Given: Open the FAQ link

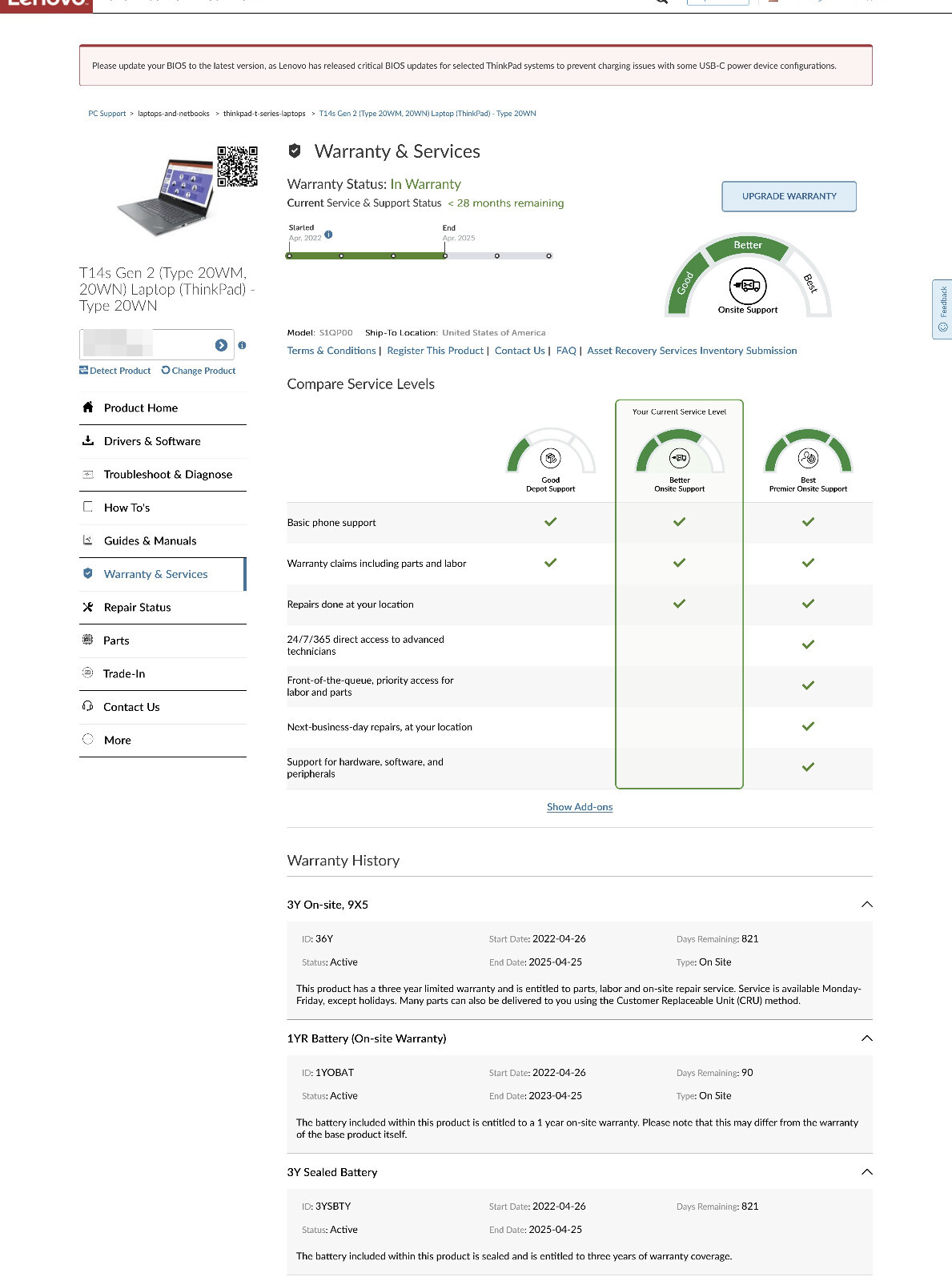Looking at the screenshot, I should tap(566, 351).
